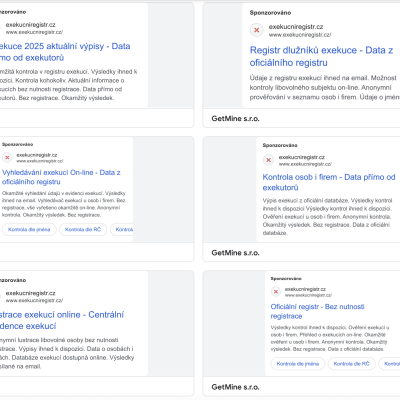The width and height of the screenshot is (400, 400).
Task: Select 'Kontrola dle RČ' chip under Vyhledávání exekucí ad
Action: coord(83,229)
